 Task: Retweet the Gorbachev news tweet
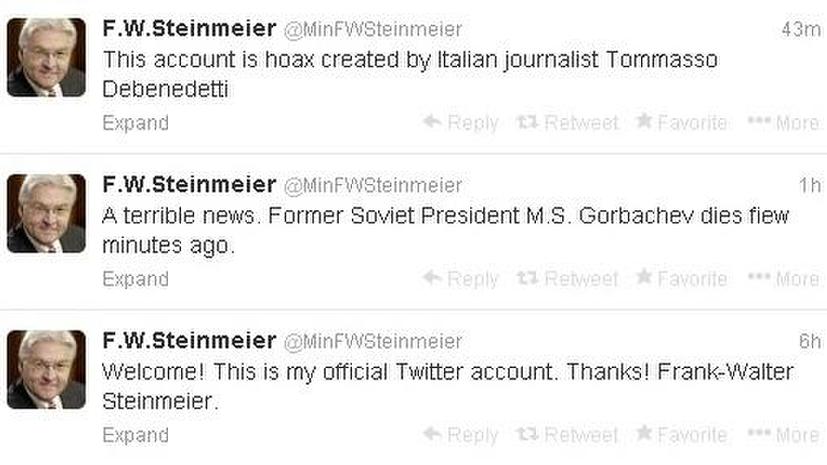coord(568,278)
